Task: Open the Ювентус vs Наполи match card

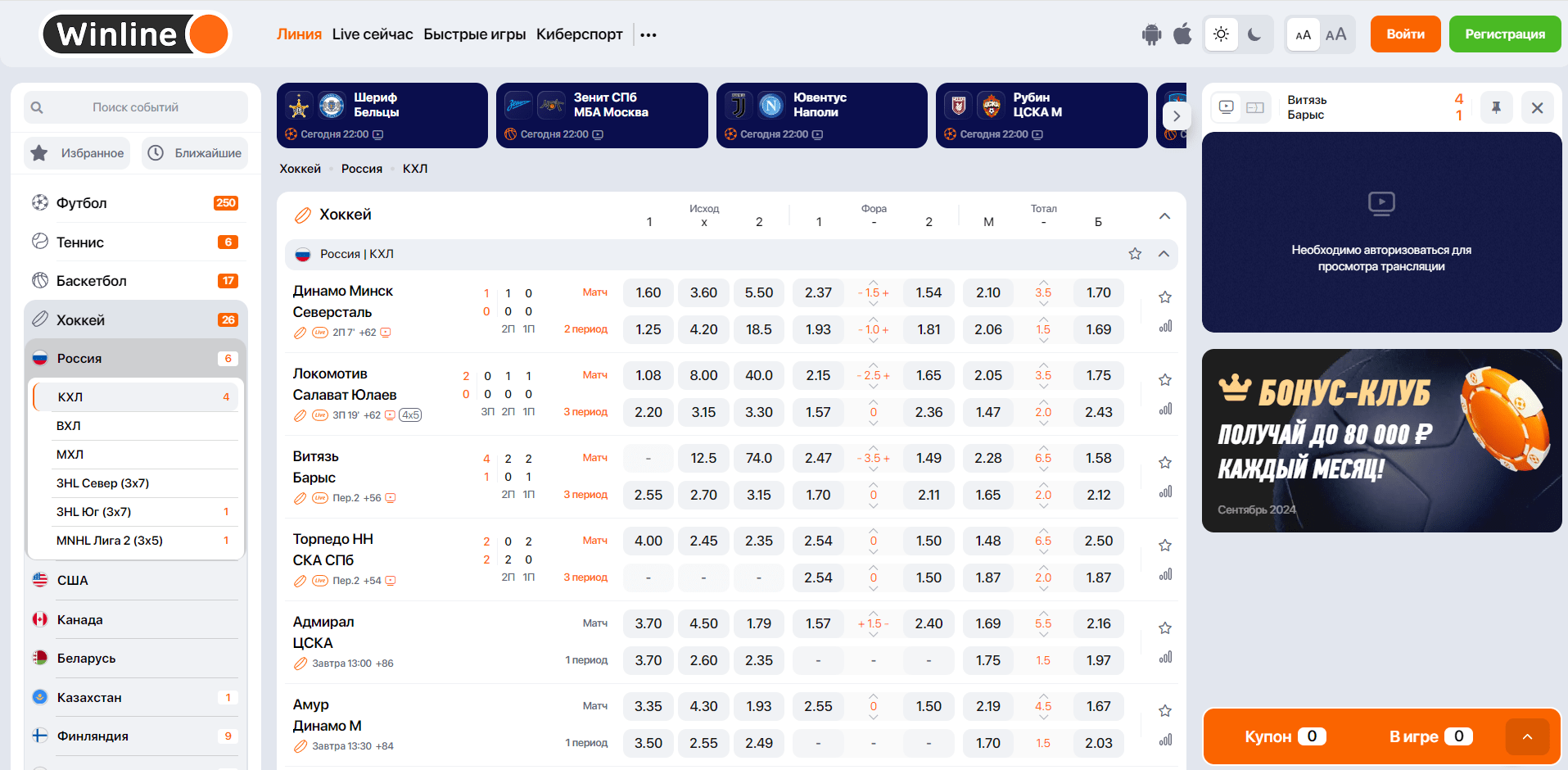Action: (822, 115)
